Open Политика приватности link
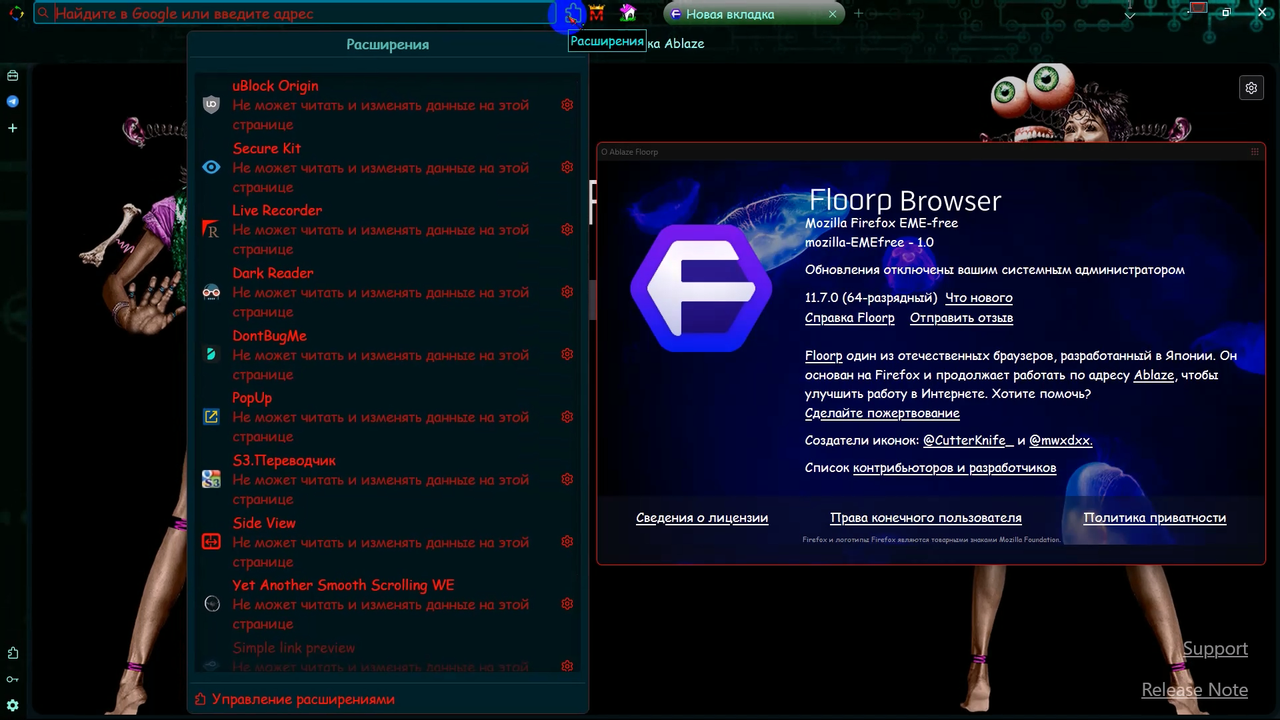 point(1155,518)
